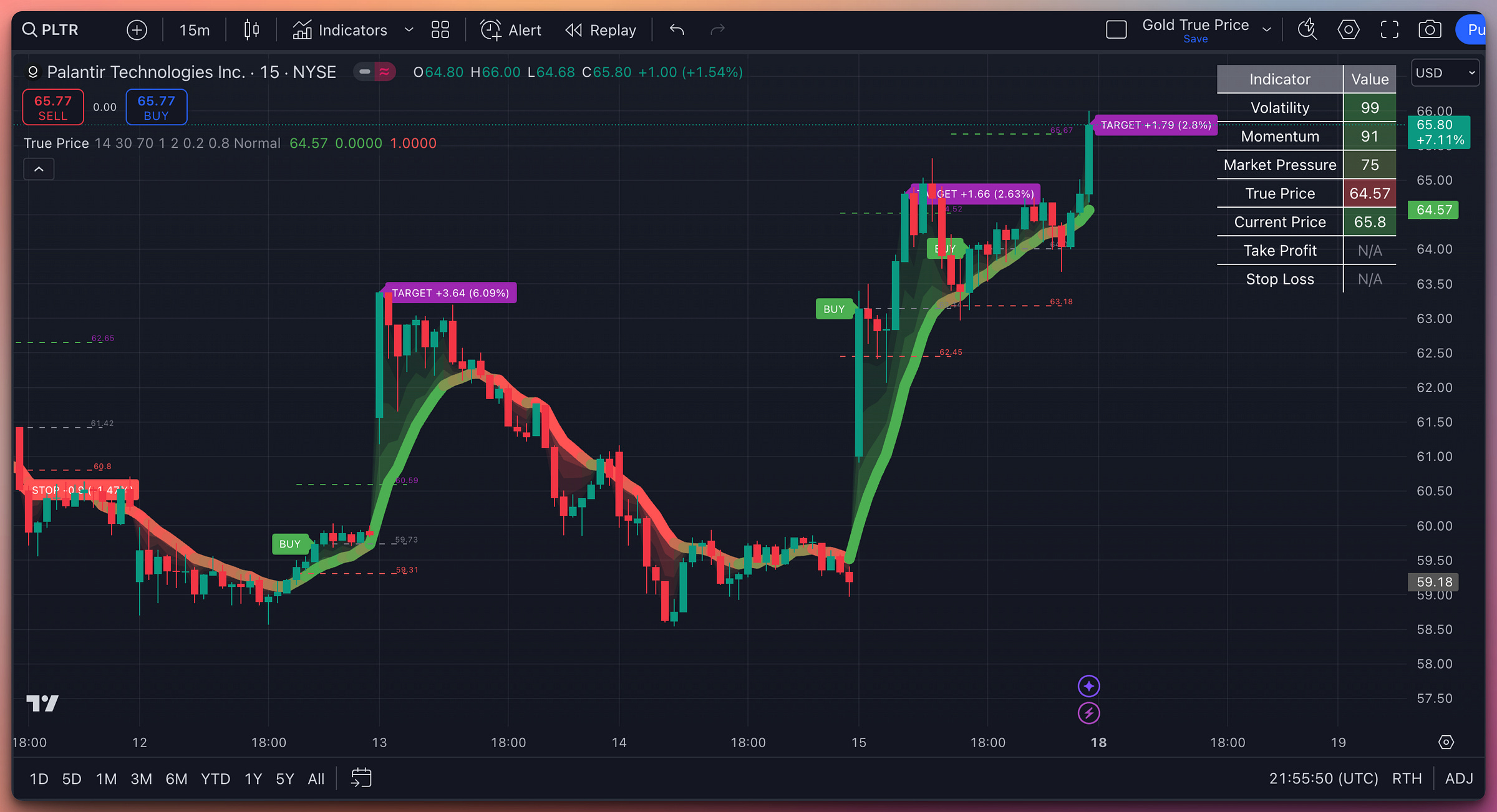The image size is (1497, 812).
Task: Open chart settings hexagon icon
Action: click(x=1348, y=29)
